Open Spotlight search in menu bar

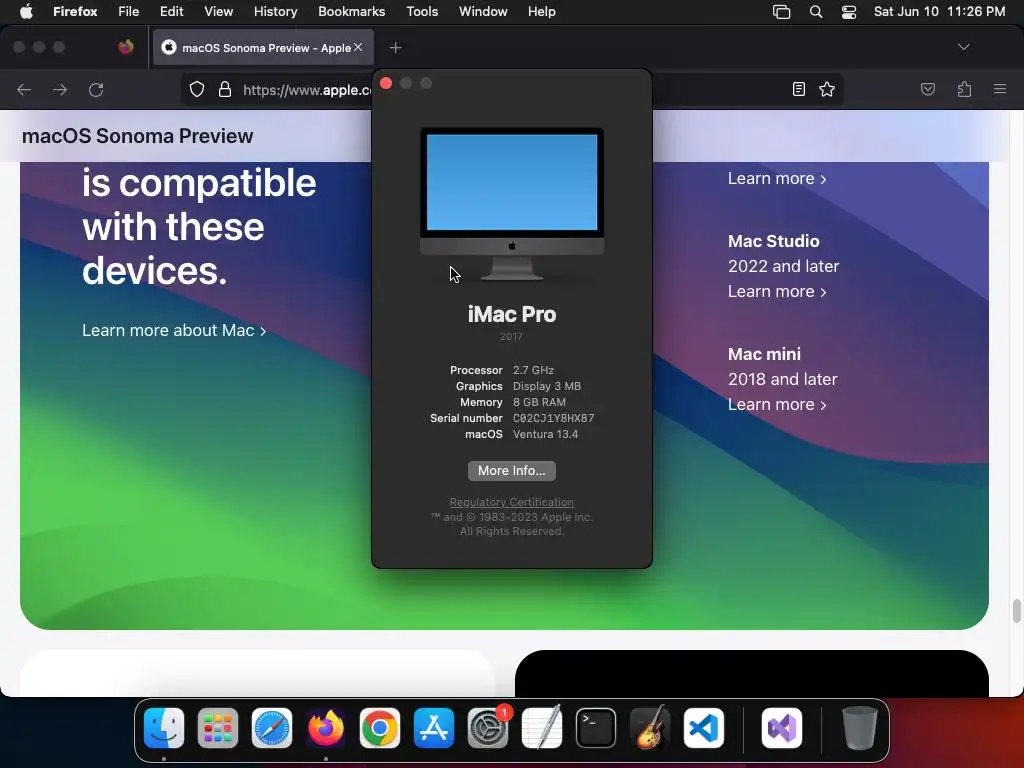tap(816, 12)
